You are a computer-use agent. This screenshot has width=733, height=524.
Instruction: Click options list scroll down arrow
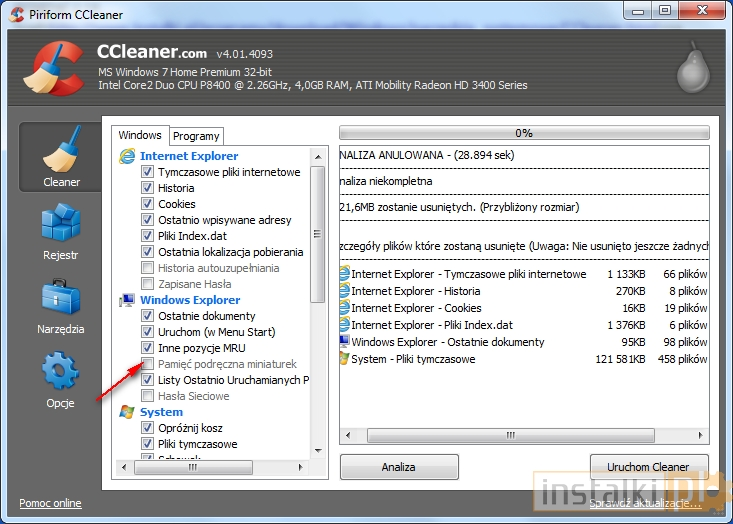tap(318, 451)
